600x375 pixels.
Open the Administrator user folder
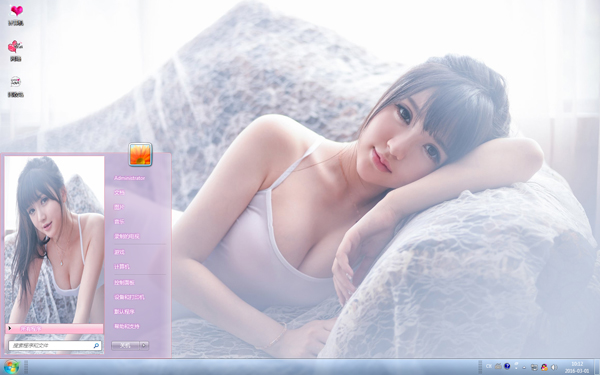(129, 178)
